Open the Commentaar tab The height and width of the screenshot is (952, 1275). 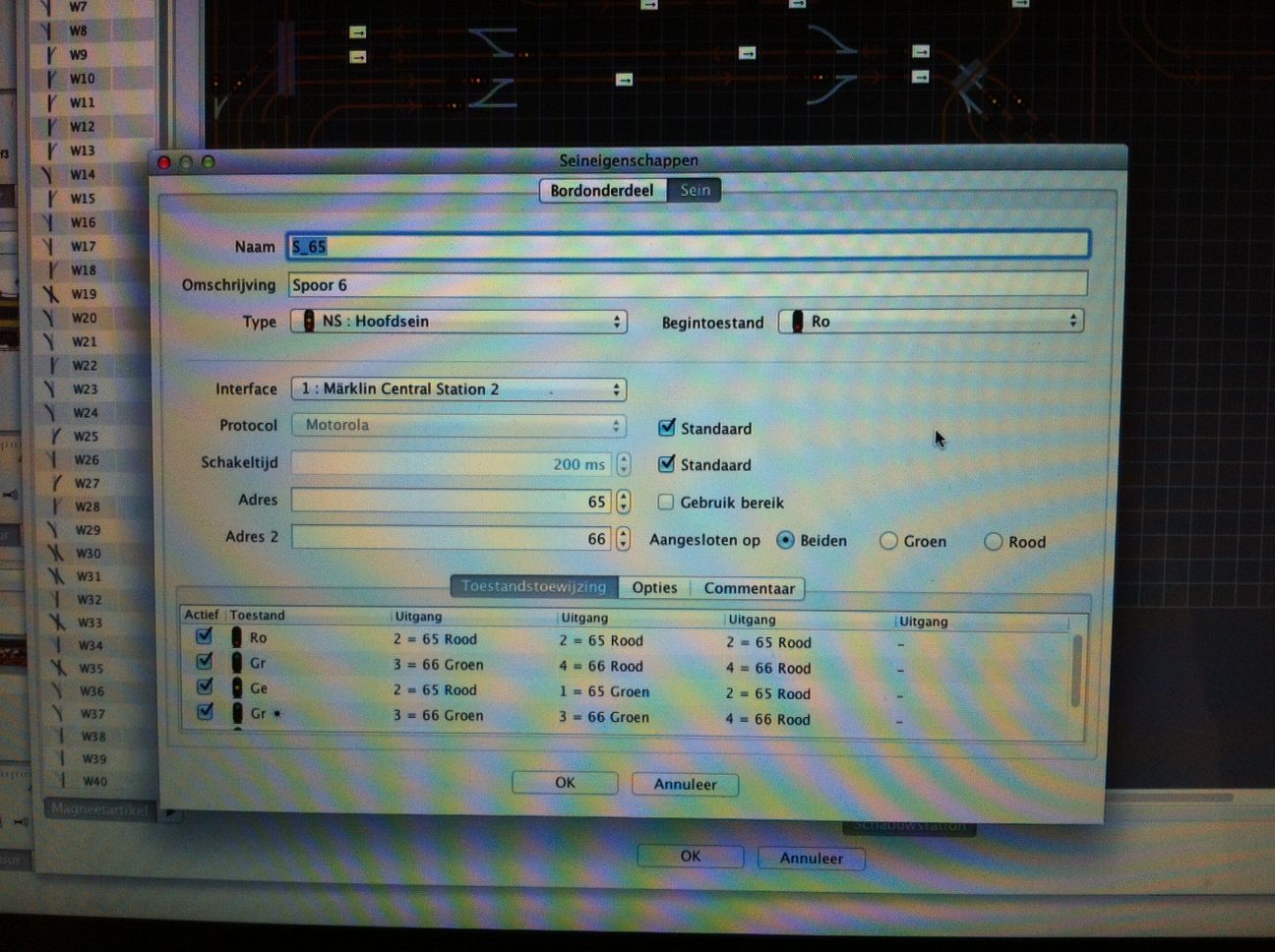(x=749, y=588)
